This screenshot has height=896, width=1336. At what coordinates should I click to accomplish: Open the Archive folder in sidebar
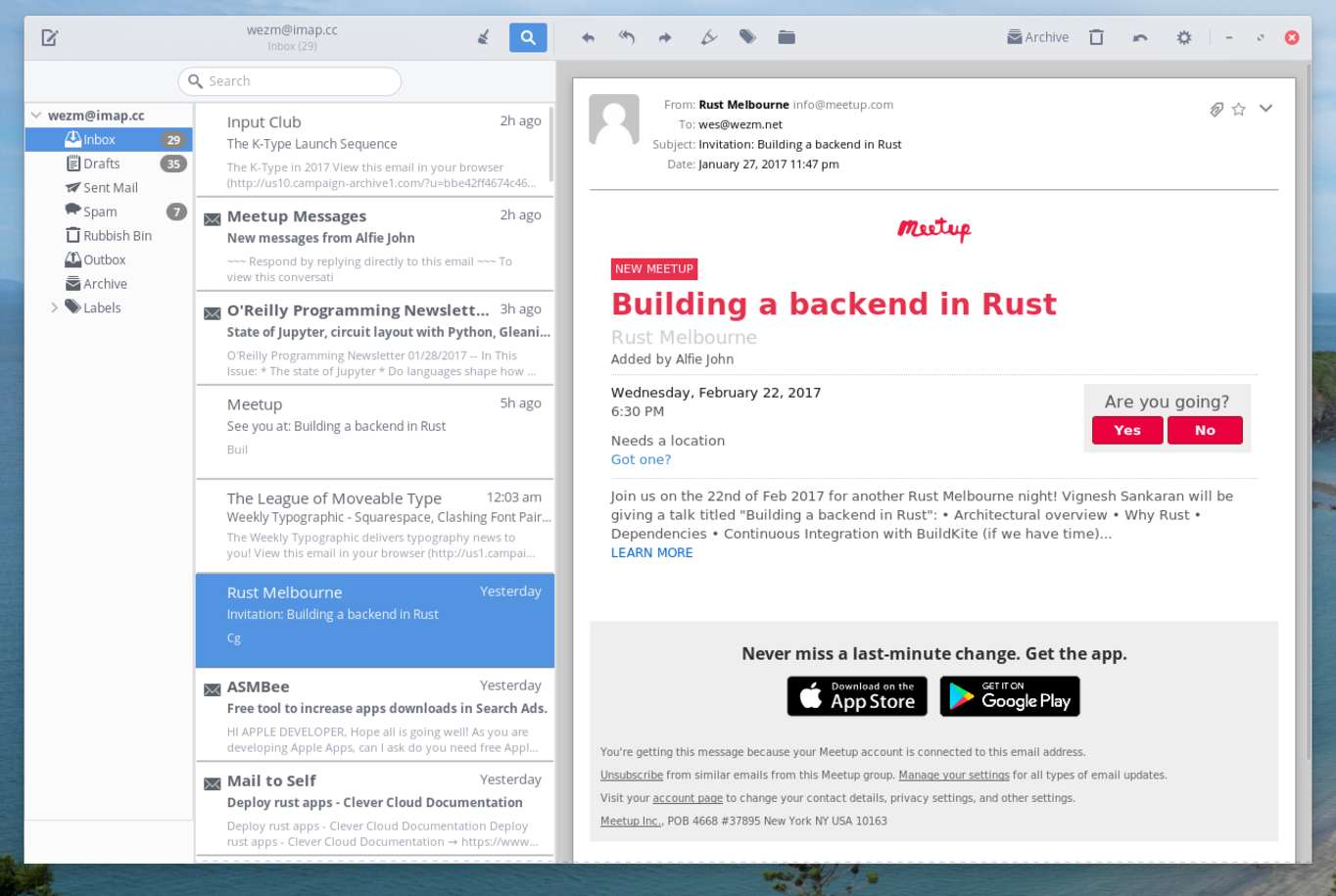[109, 284]
